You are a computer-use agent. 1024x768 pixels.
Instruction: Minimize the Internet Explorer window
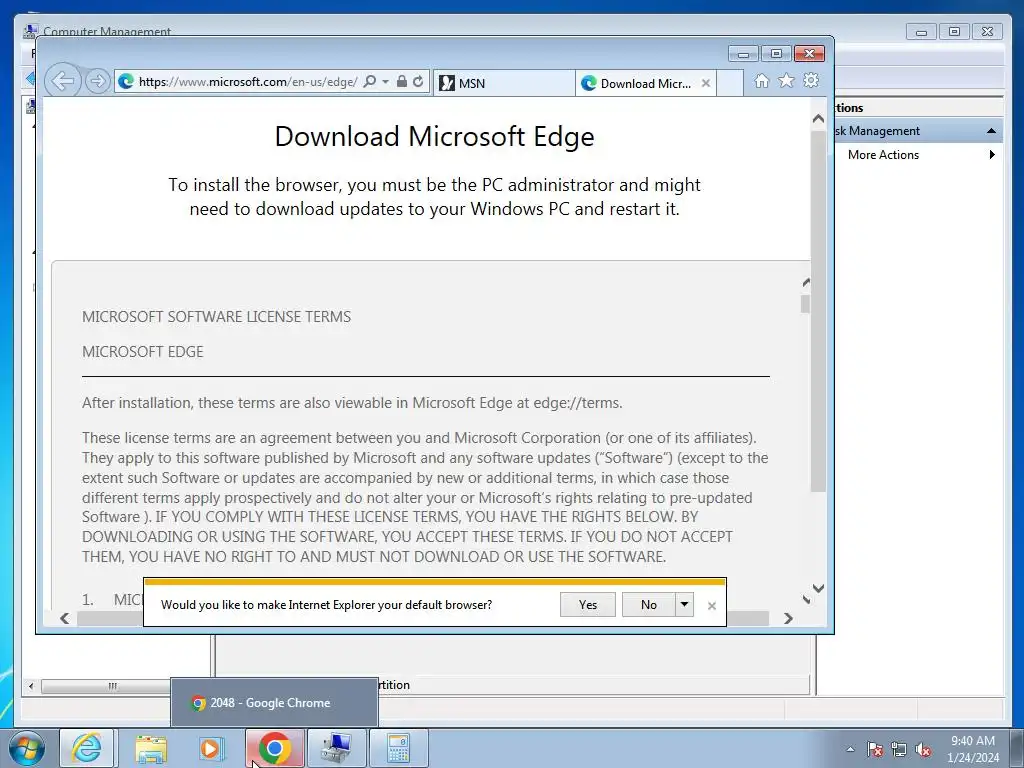tap(743, 54)
